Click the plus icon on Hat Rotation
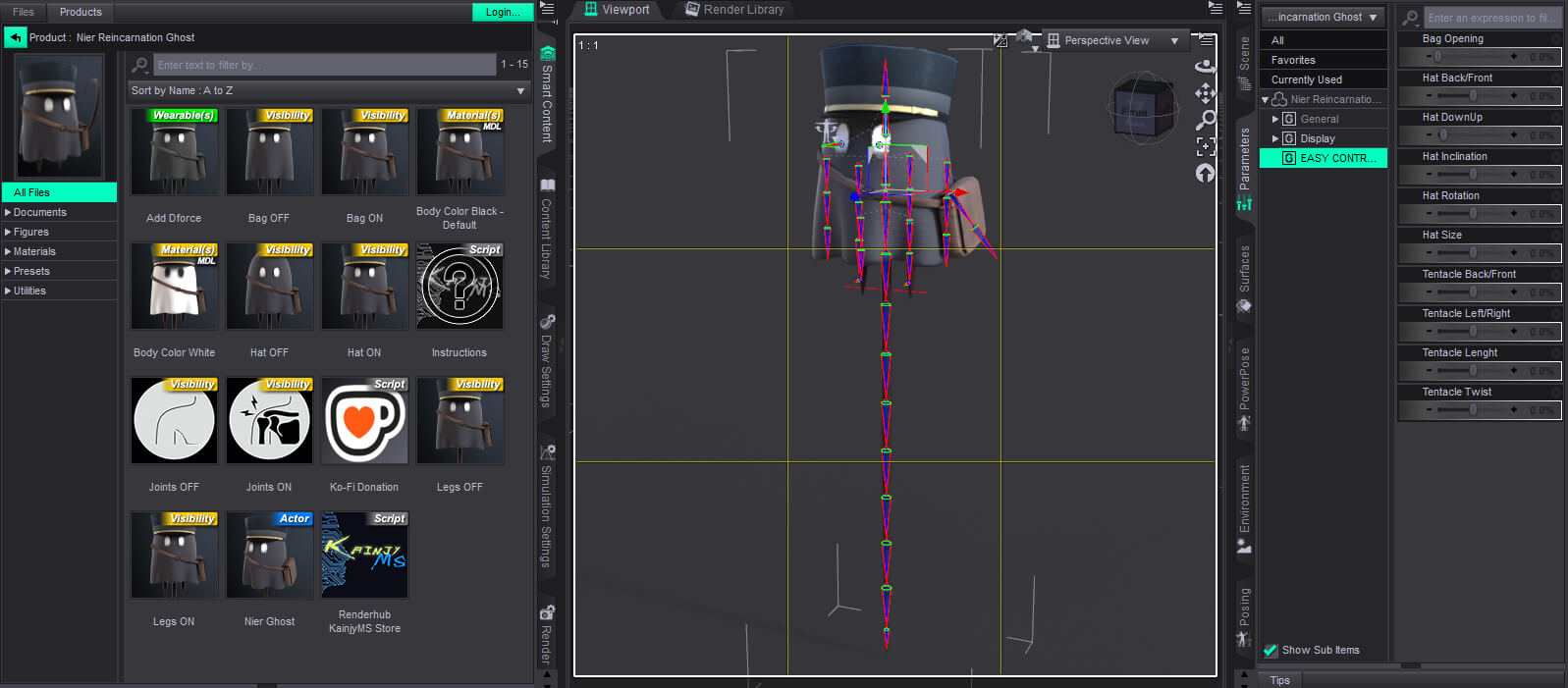This screenshot has width=1568, height=688. coord(1514,213)
